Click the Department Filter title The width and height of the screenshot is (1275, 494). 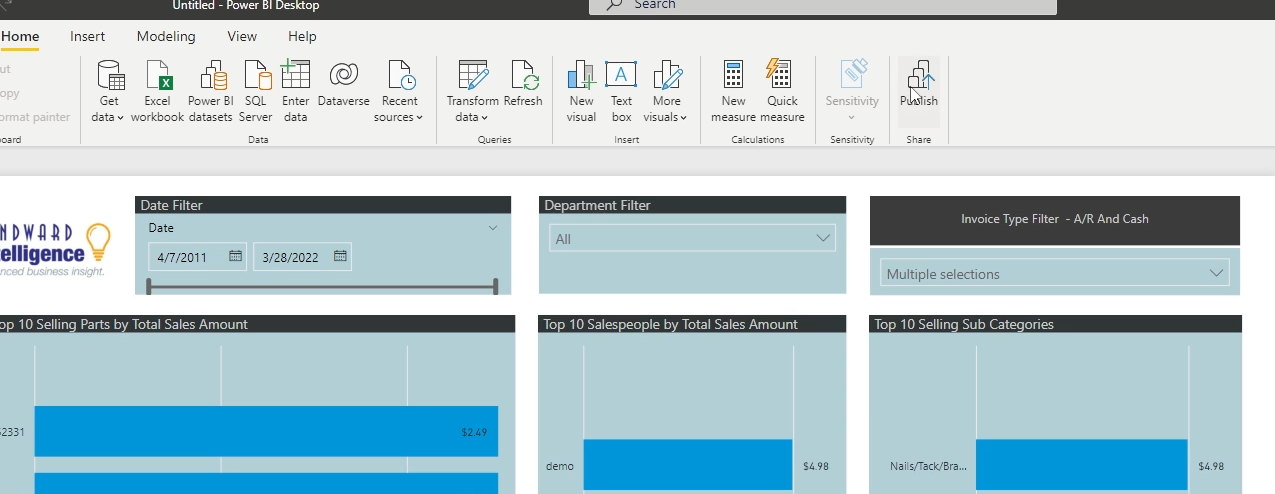point(597,205)
